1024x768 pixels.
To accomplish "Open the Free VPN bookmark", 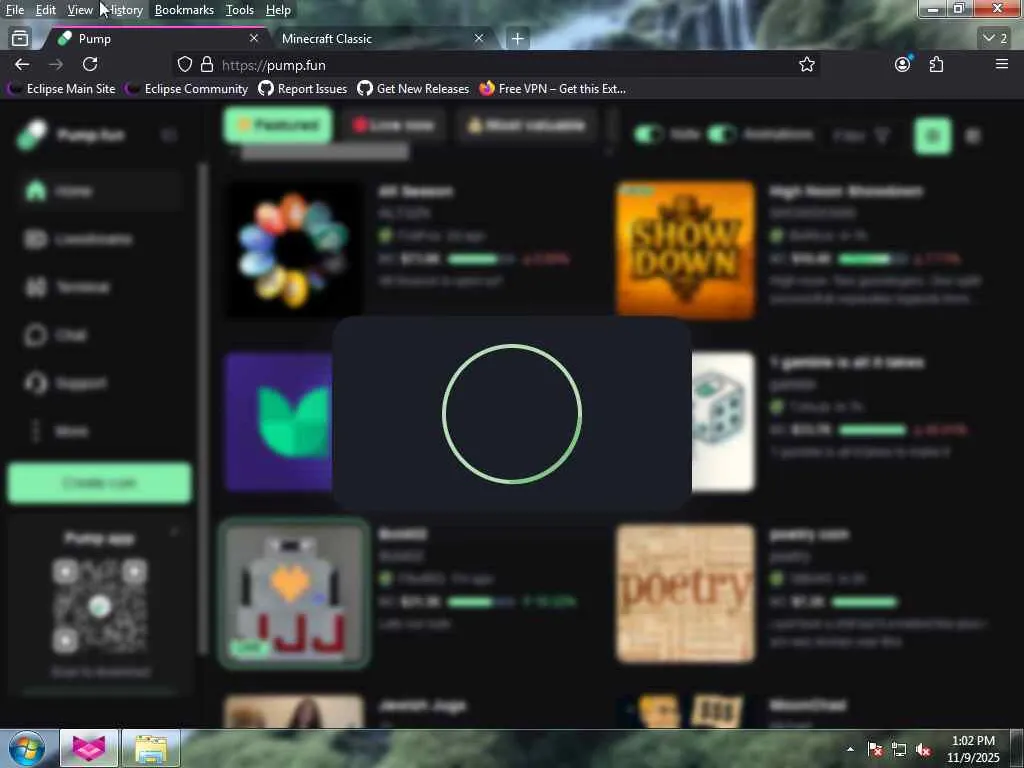I will tap(552, 88).
